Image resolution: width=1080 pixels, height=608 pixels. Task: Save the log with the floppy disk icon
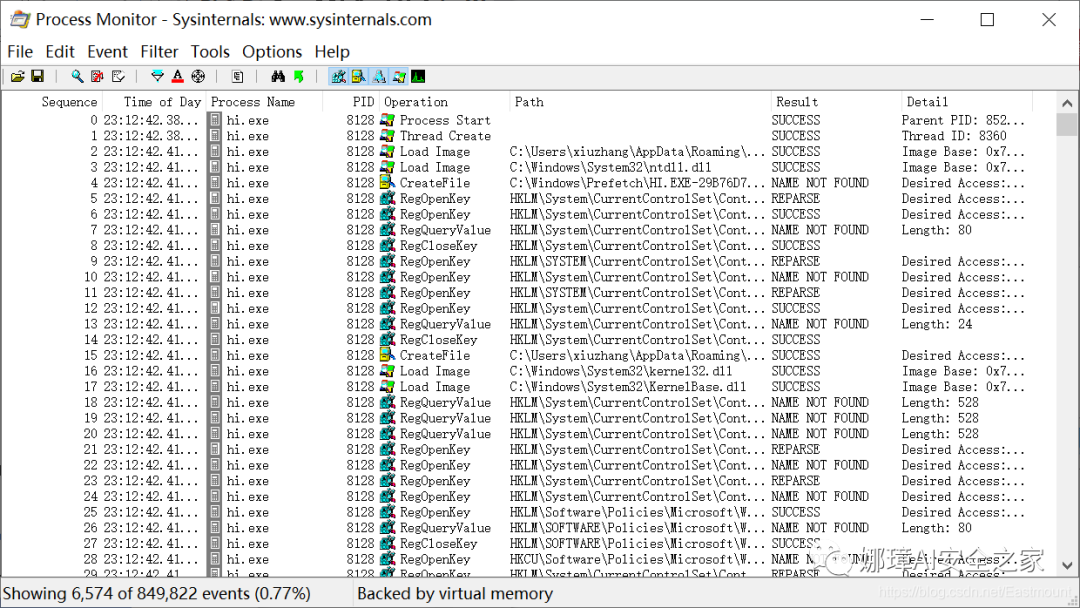coord(38,76)
